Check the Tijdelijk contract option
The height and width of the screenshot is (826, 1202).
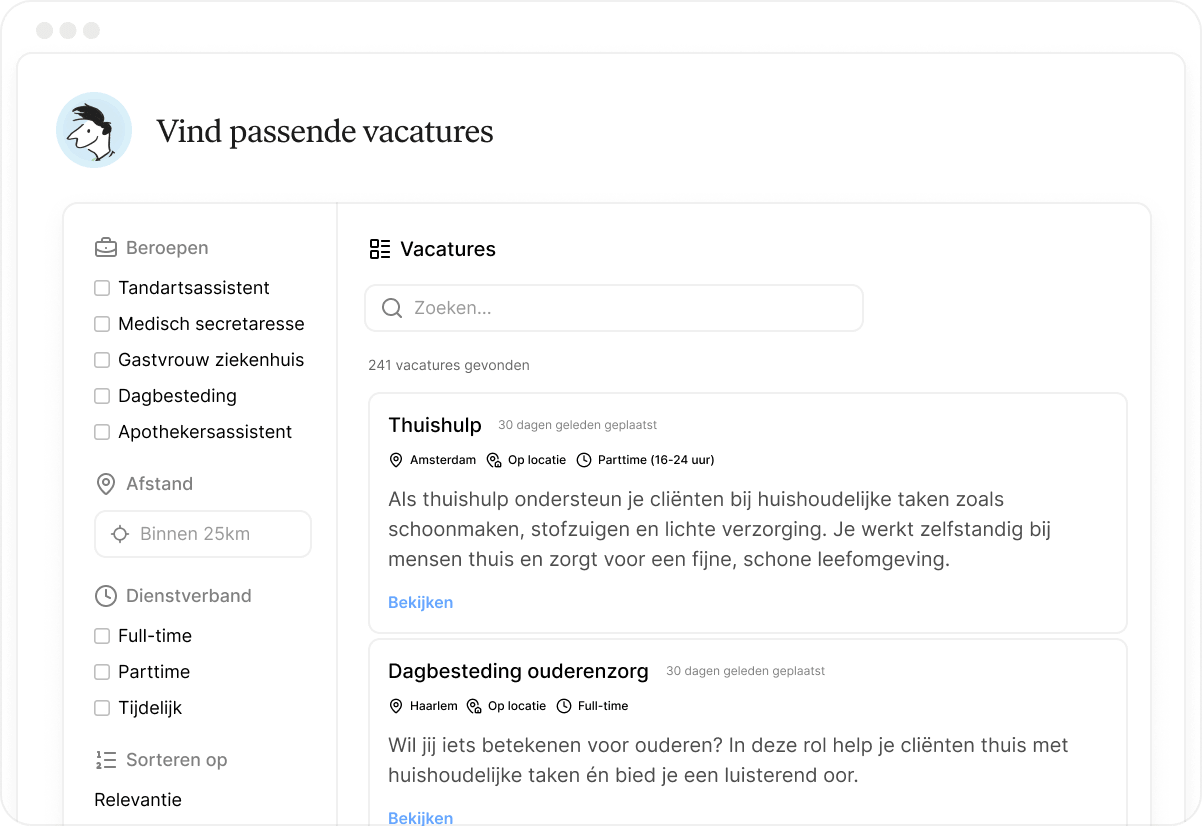click(101, 708)
